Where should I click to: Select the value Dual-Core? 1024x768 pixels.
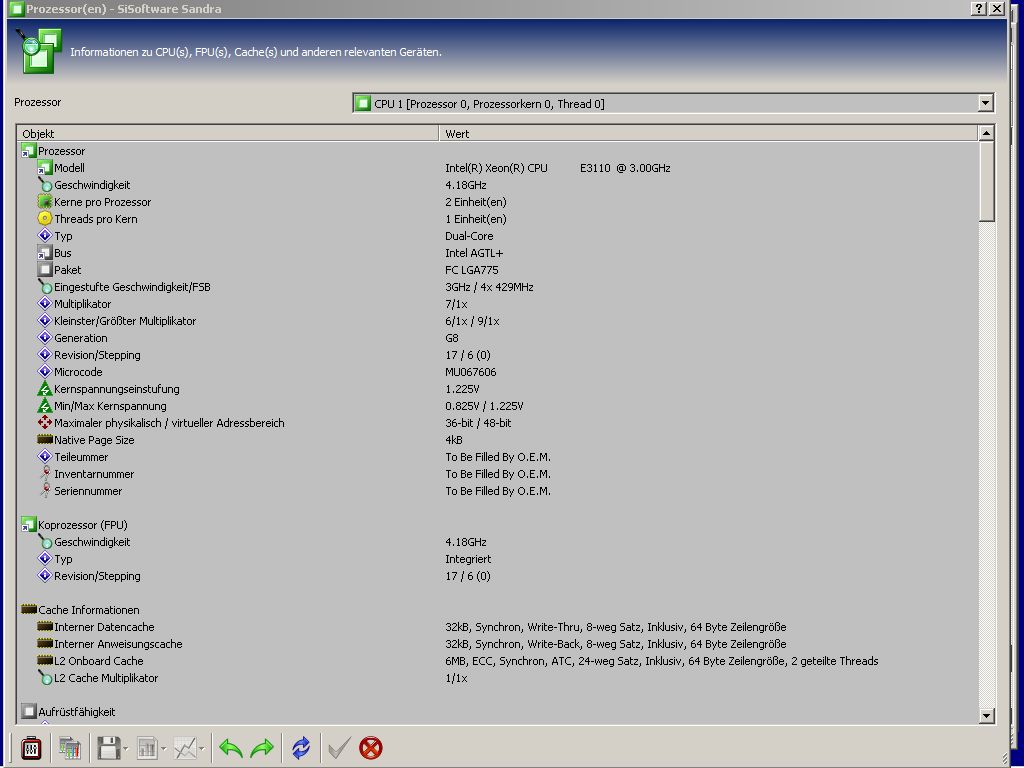pyautogui.click(x=470, y=236)
